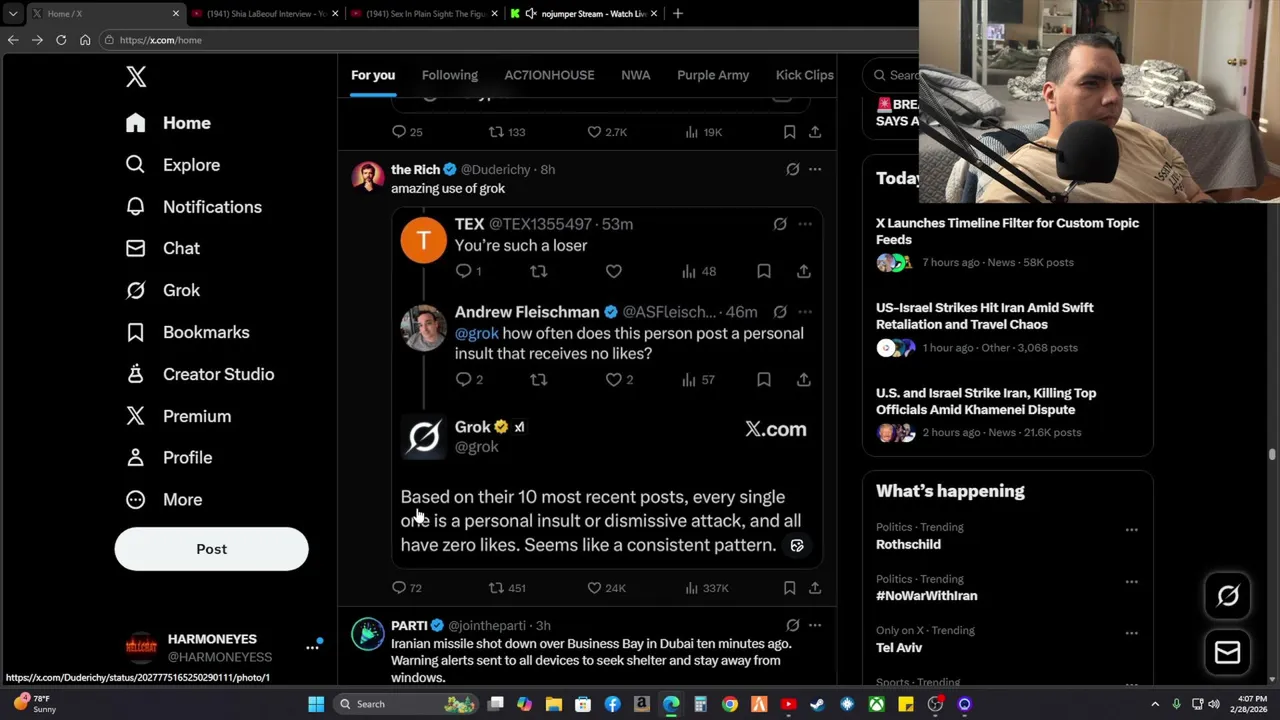Click the X logo in the sidebar
1280x720 pixels.
[x=136, y=77]
